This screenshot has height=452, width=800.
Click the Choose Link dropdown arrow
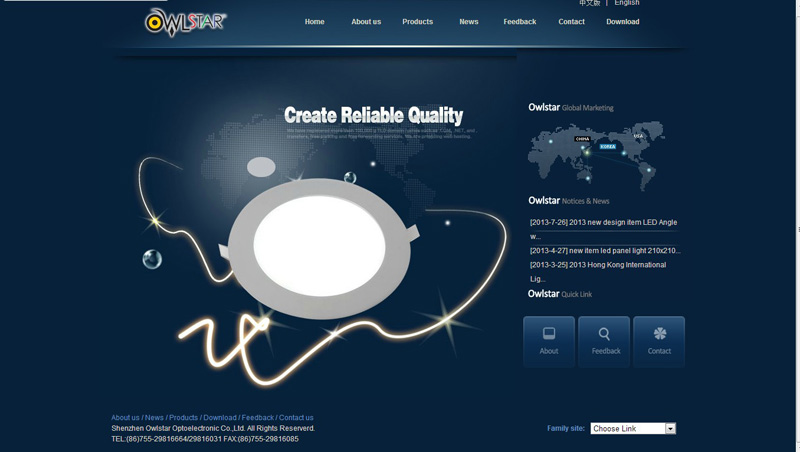point(670,429)
